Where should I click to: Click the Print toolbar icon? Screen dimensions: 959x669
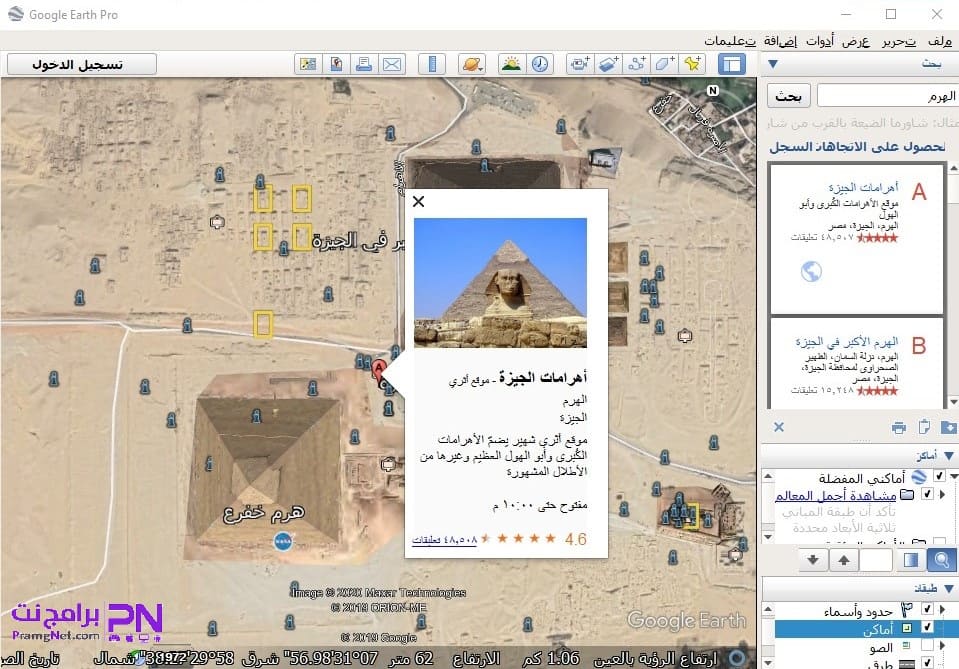click(x=364, y=64)
